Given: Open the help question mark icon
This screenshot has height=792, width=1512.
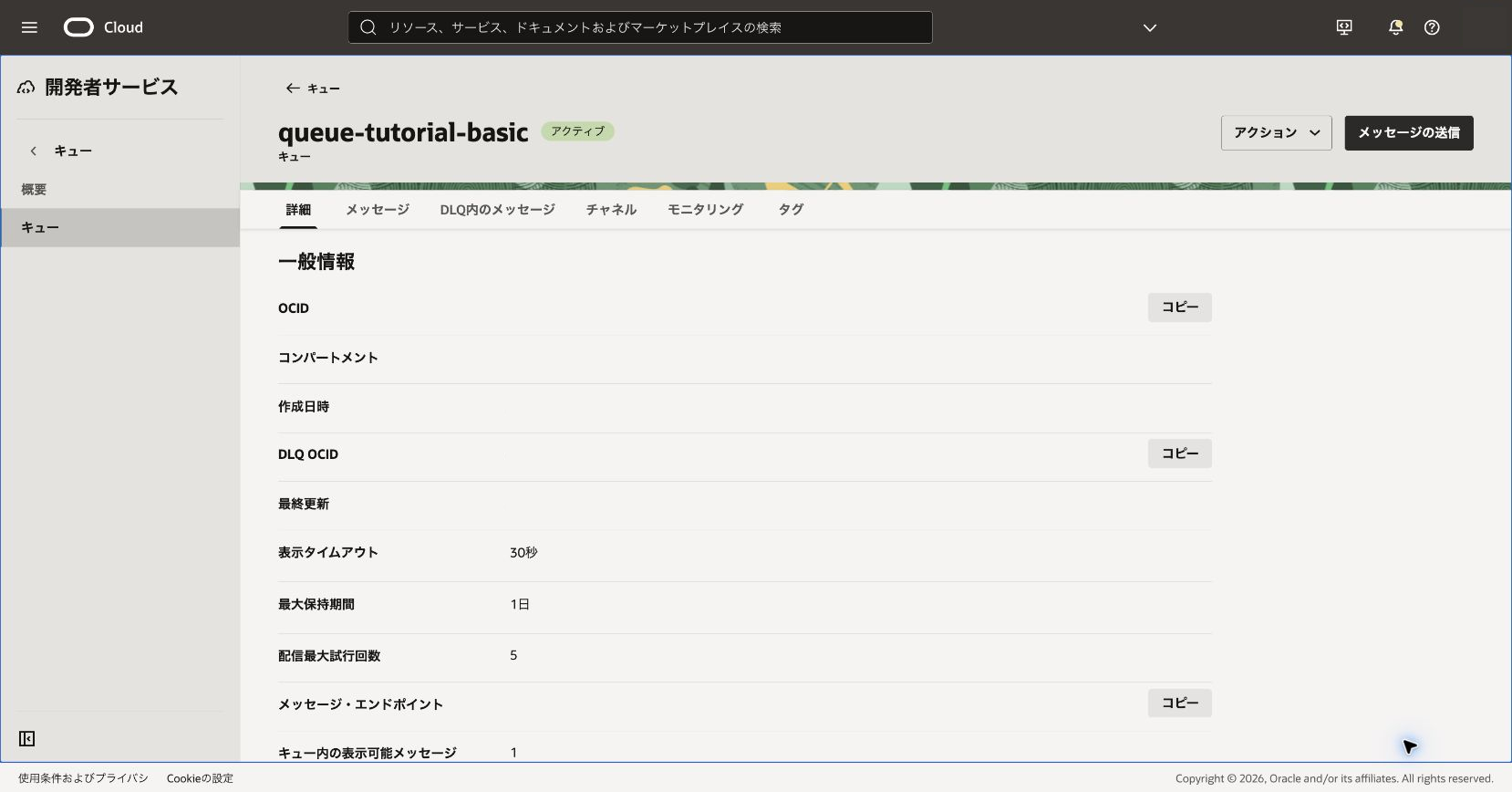Looking at the screenshot, I should tap(1432, 27).
